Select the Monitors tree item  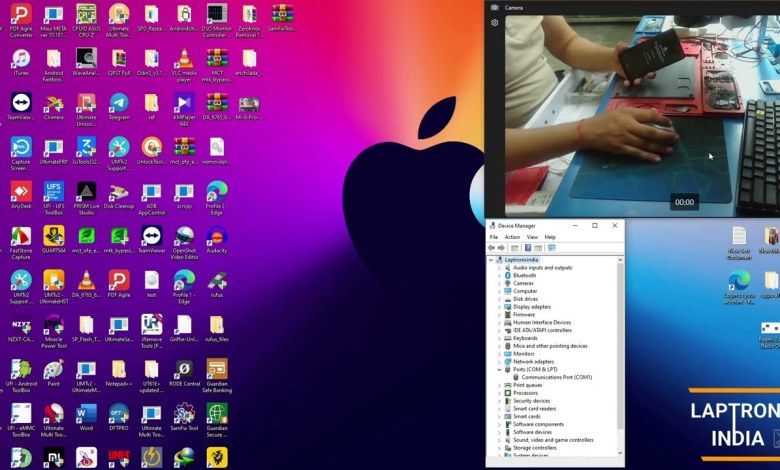tap(524, 354)
